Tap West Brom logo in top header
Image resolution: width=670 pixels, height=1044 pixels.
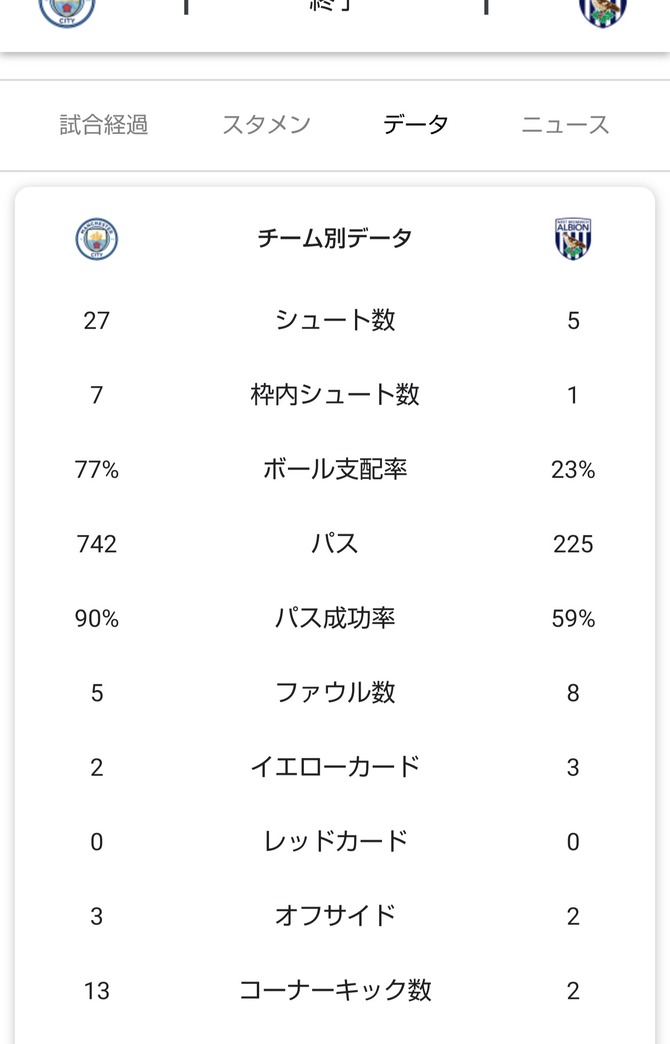603,12
